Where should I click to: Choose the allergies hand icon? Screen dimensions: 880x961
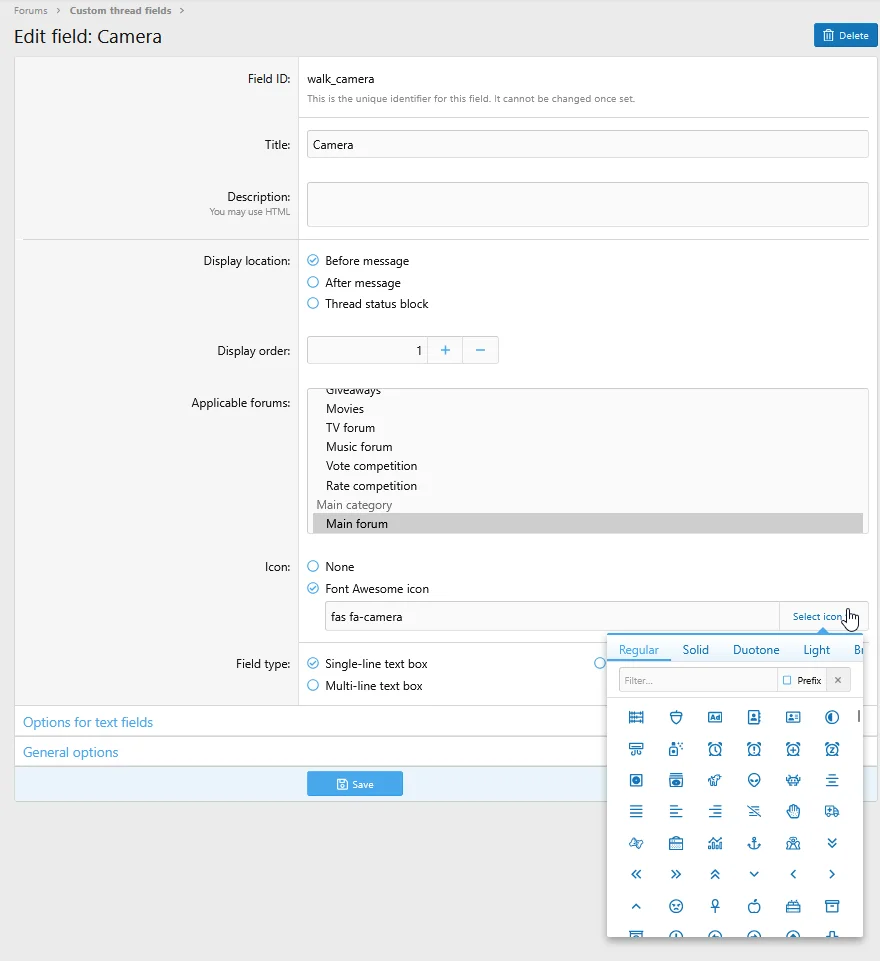[x=793, y=811]
